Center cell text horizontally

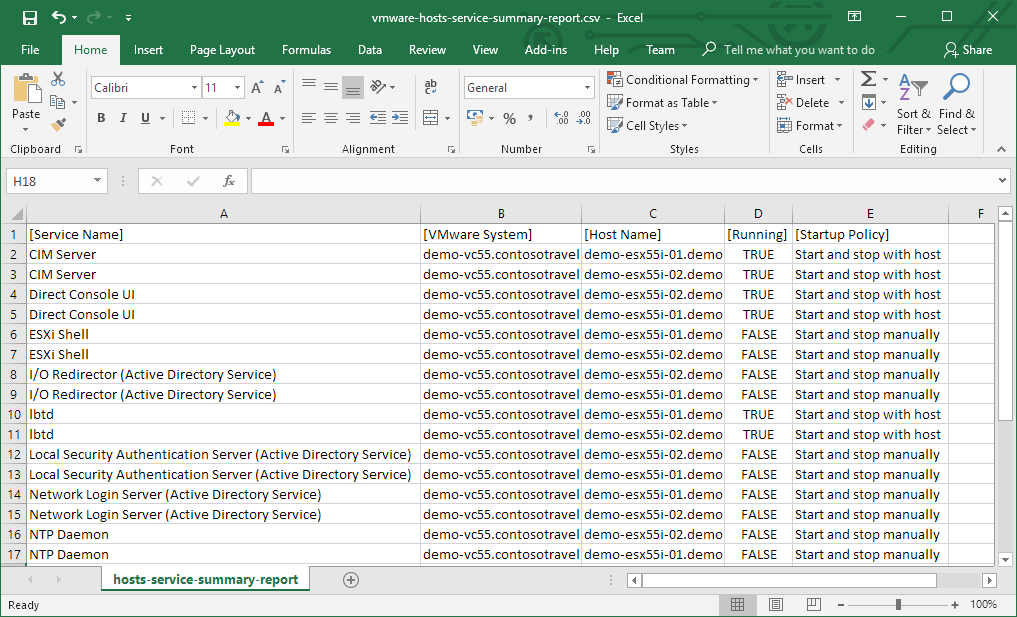[x=331, y=117]
